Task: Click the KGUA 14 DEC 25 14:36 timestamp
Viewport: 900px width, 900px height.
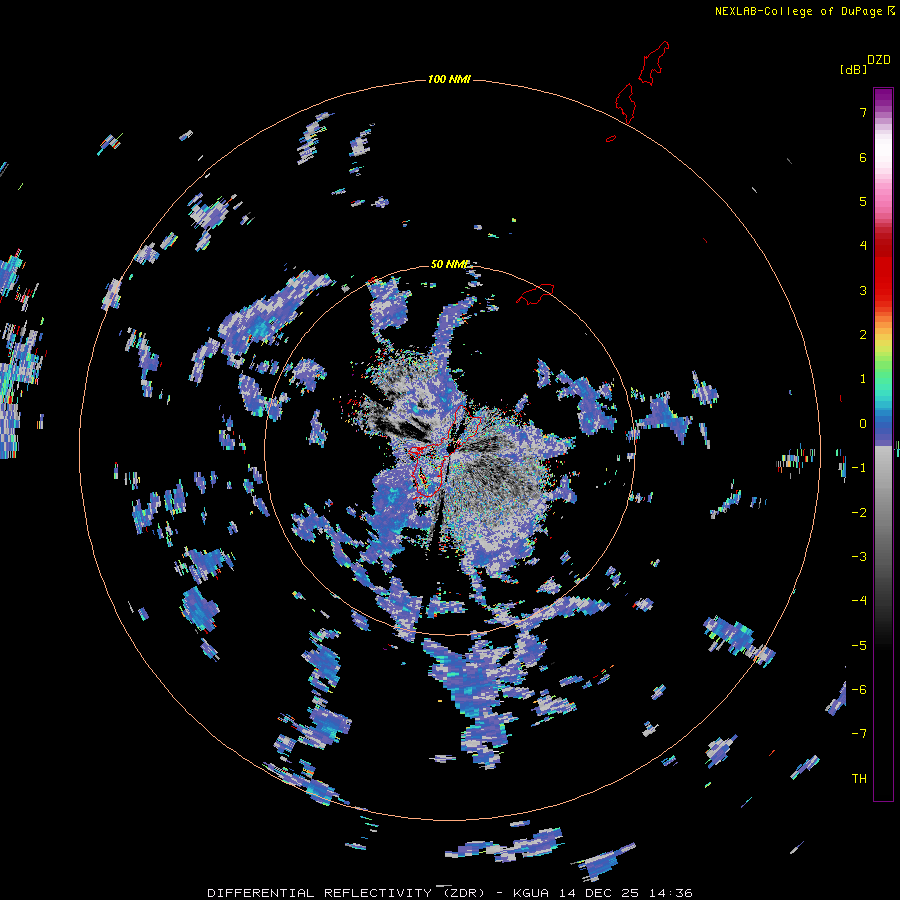Action: click(x=603, y=893)
